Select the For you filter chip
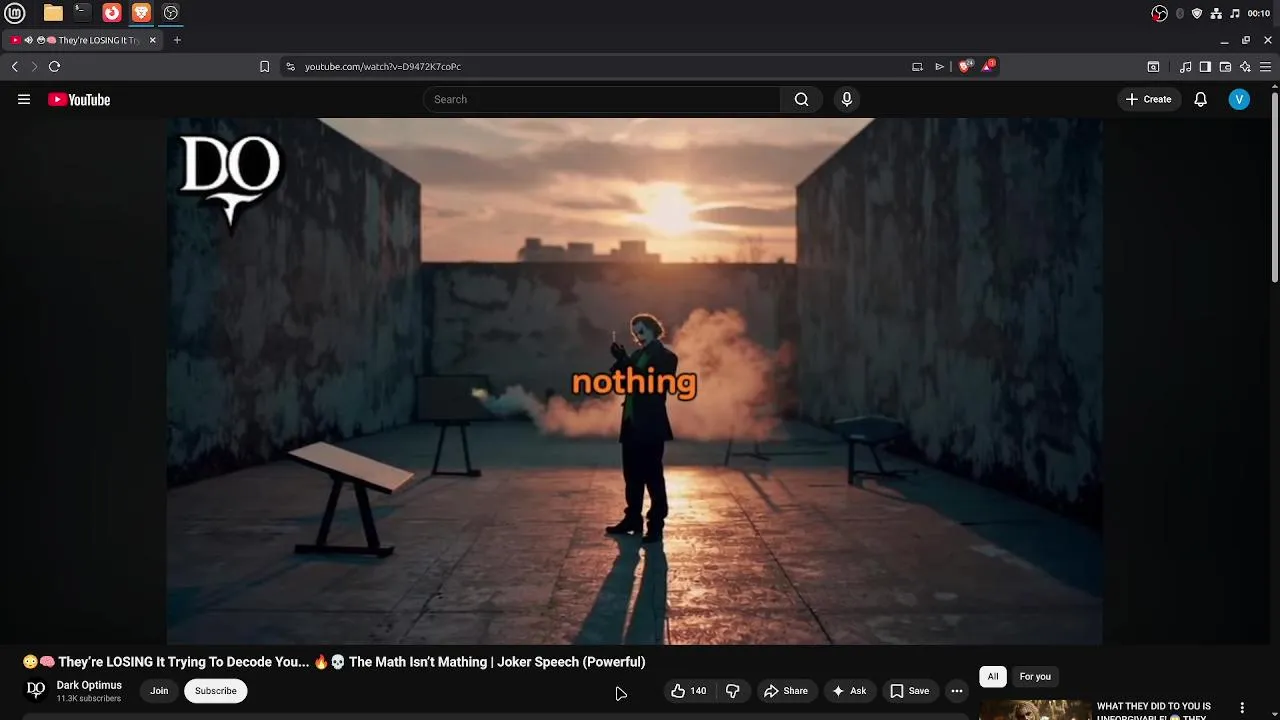 click(1035, 677)
